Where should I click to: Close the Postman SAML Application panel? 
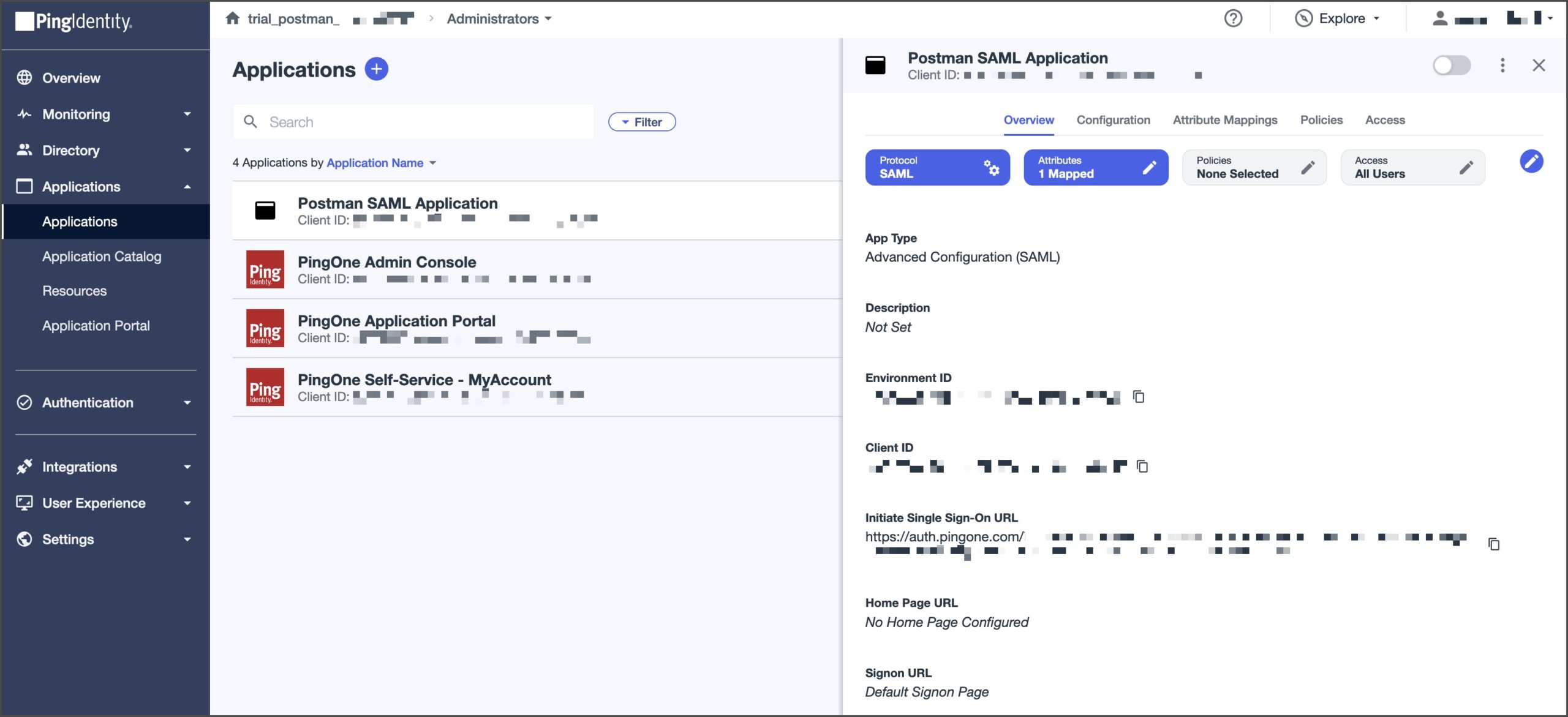click(1539, 65)
